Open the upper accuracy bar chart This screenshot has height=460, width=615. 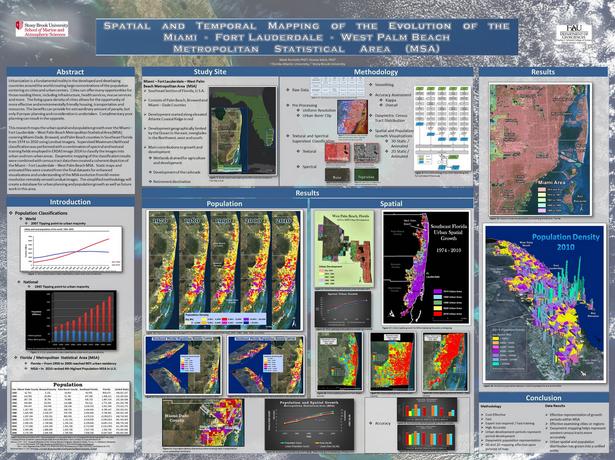(x=427, y=409)
